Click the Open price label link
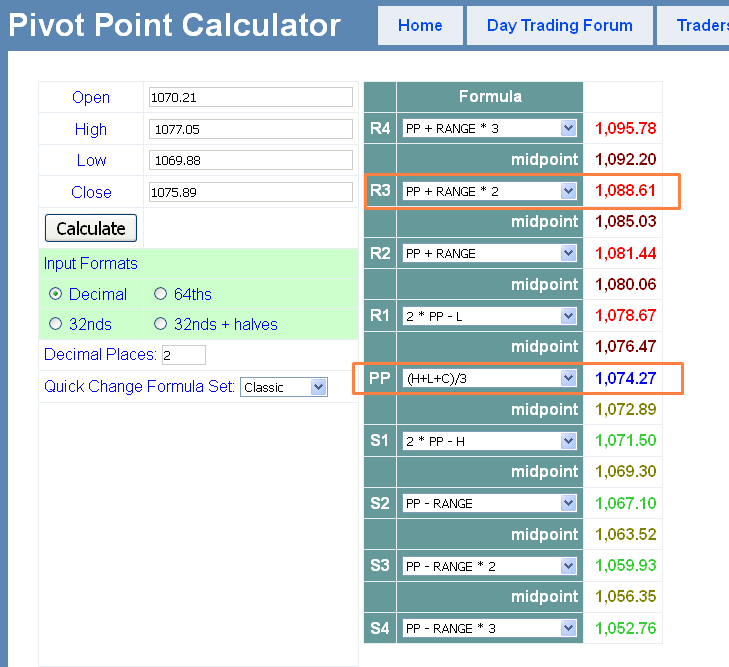The image size is (729, 667). coord(91,97)
